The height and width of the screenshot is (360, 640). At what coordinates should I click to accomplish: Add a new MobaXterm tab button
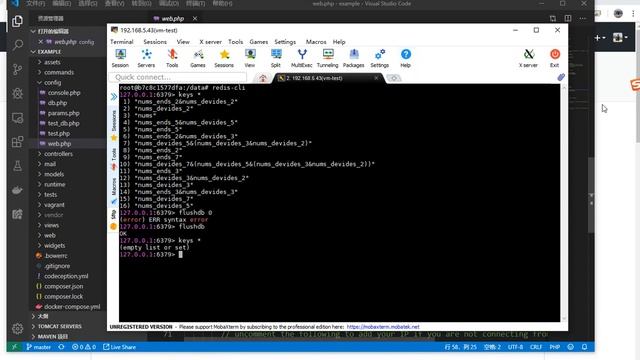[x=393, y=78]
